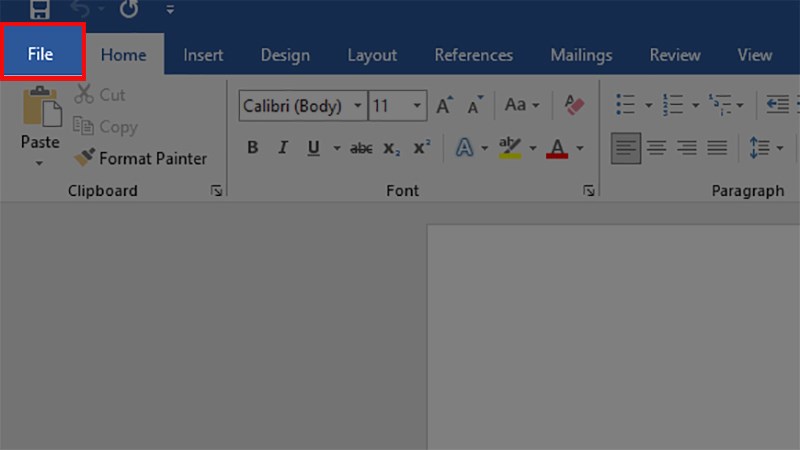Open the Change Case Aa dropdown

521,105
